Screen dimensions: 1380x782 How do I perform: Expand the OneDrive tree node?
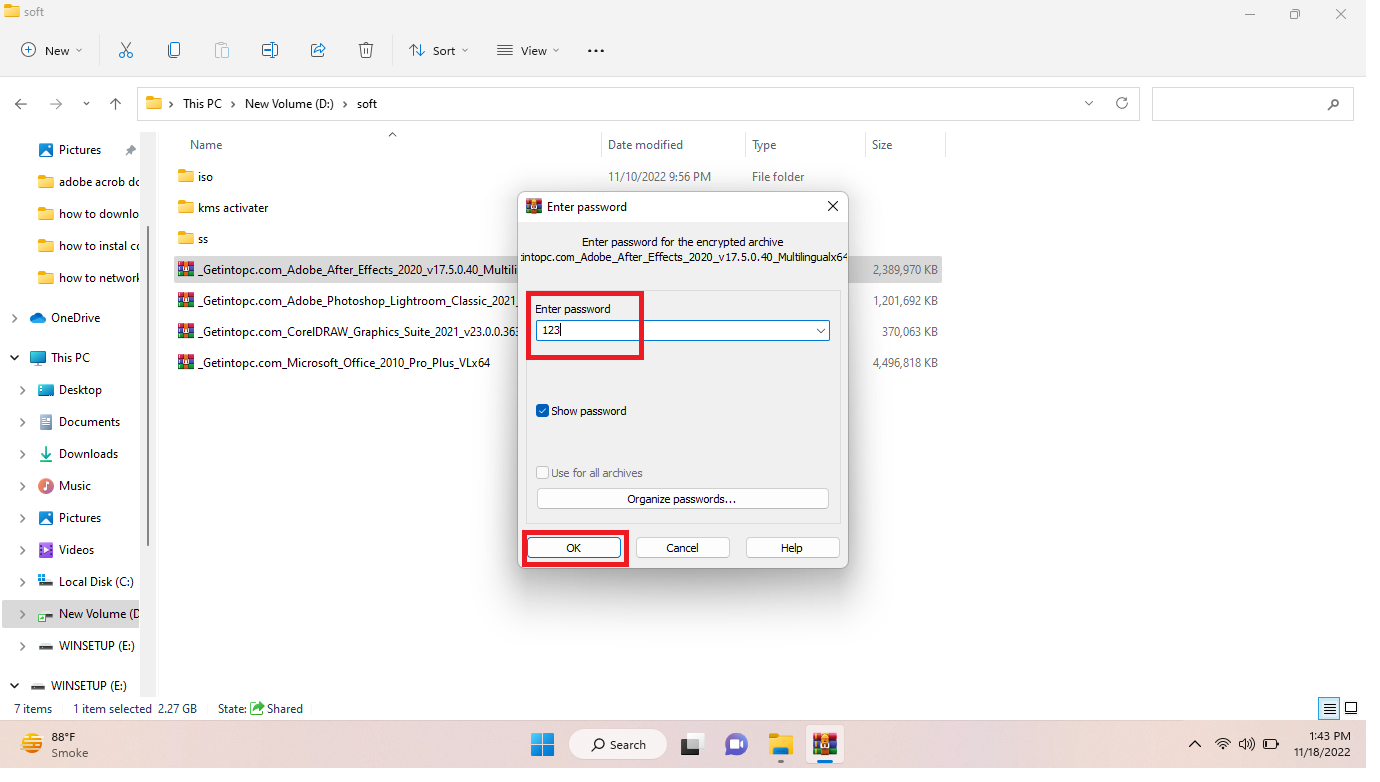coord(14,318)
